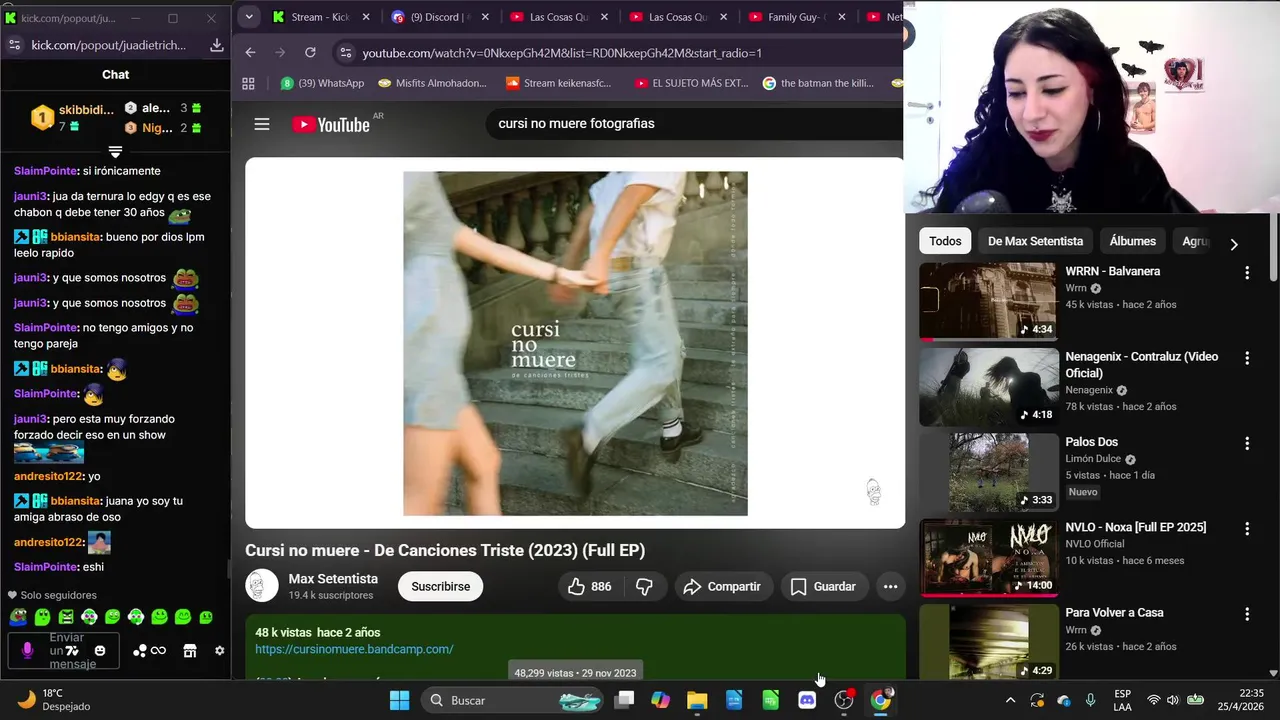Open the WhatsApp bookmark
The width and height of the screenshot is (1280, 720).
322,83
